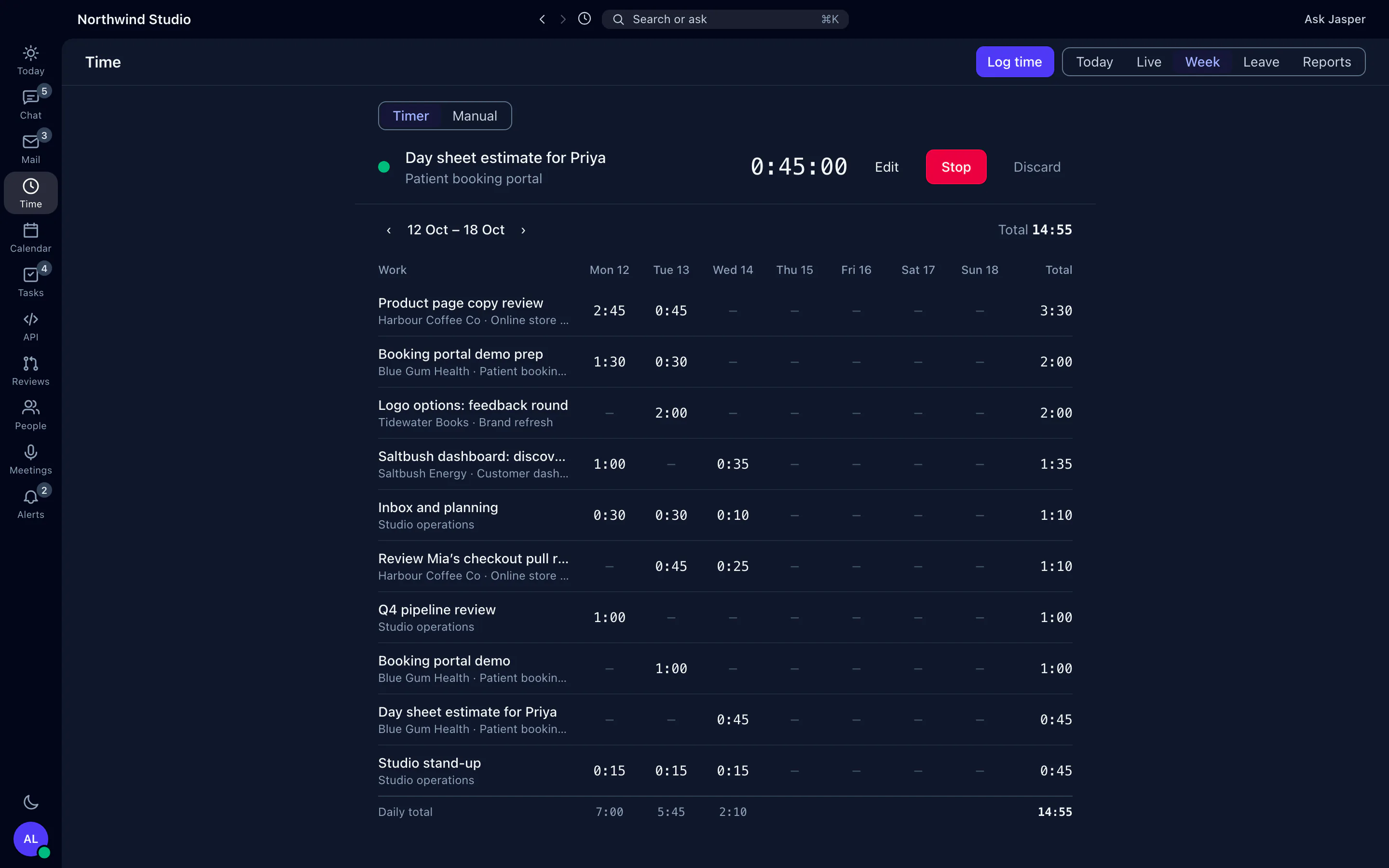The image size is (1389, 868).
Task: Stop the running timer
Action: click(x=955, y=167)
